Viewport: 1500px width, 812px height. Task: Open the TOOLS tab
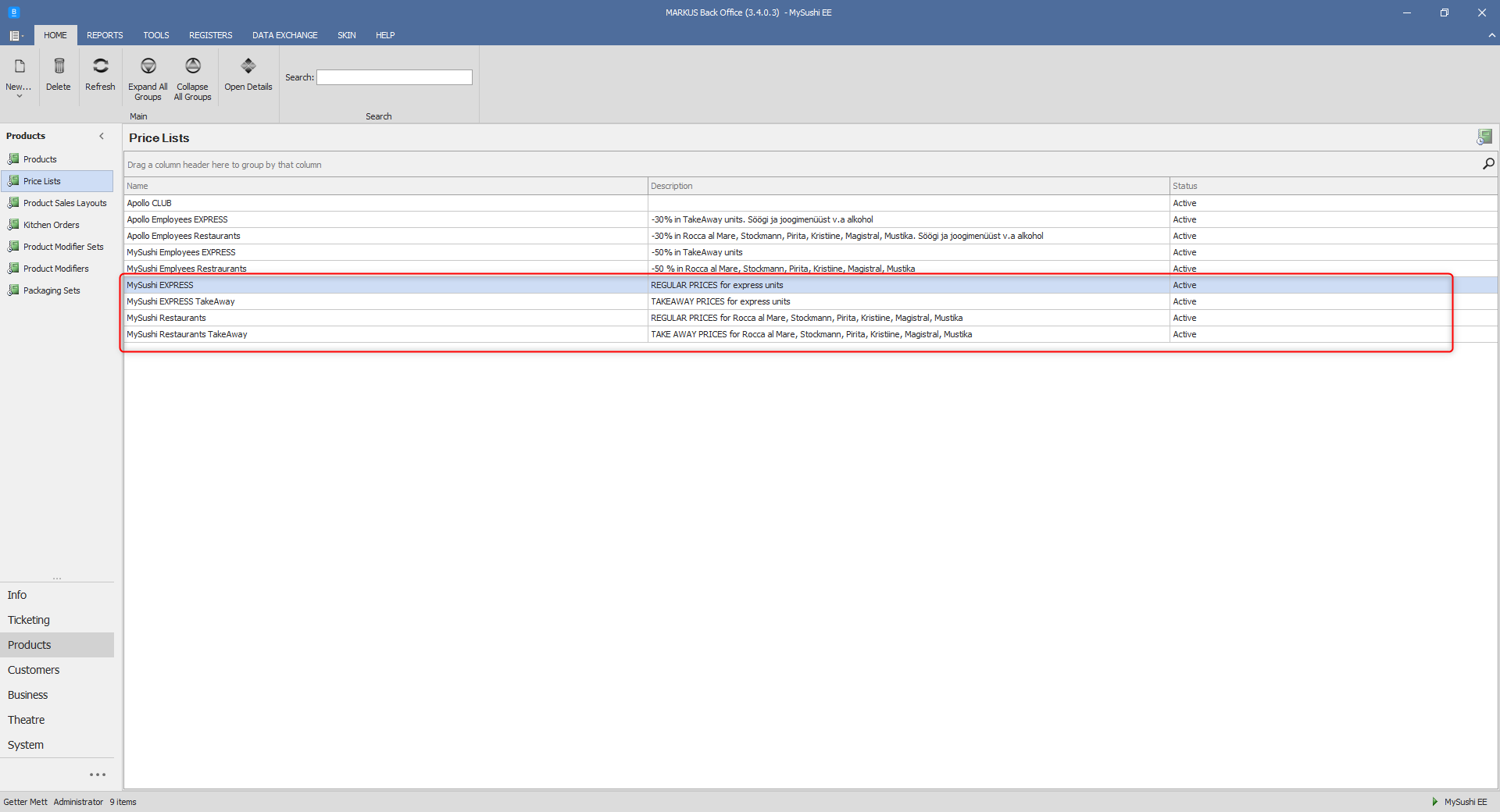click(156, 35)
